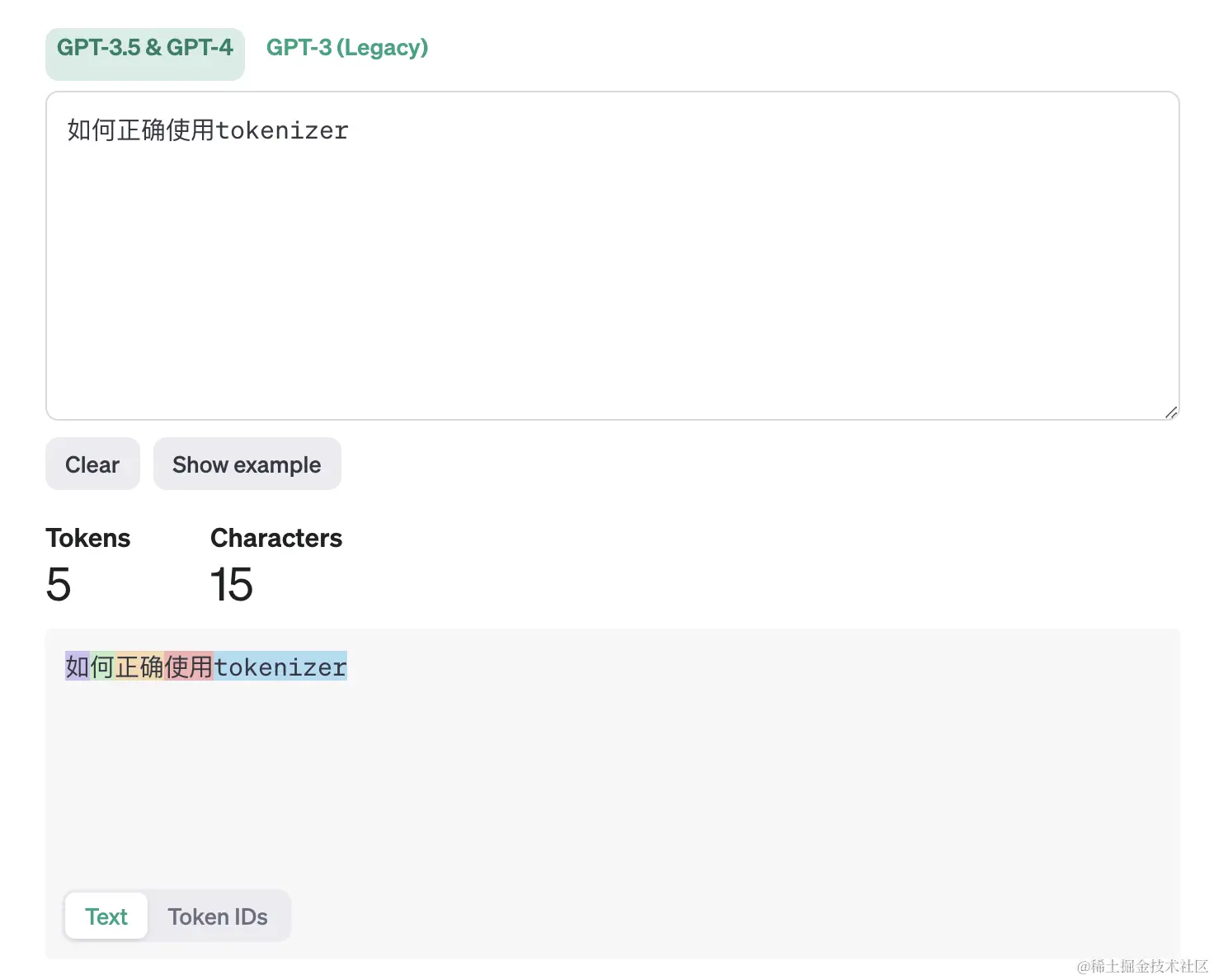Click the Clear button

(92, 464)
